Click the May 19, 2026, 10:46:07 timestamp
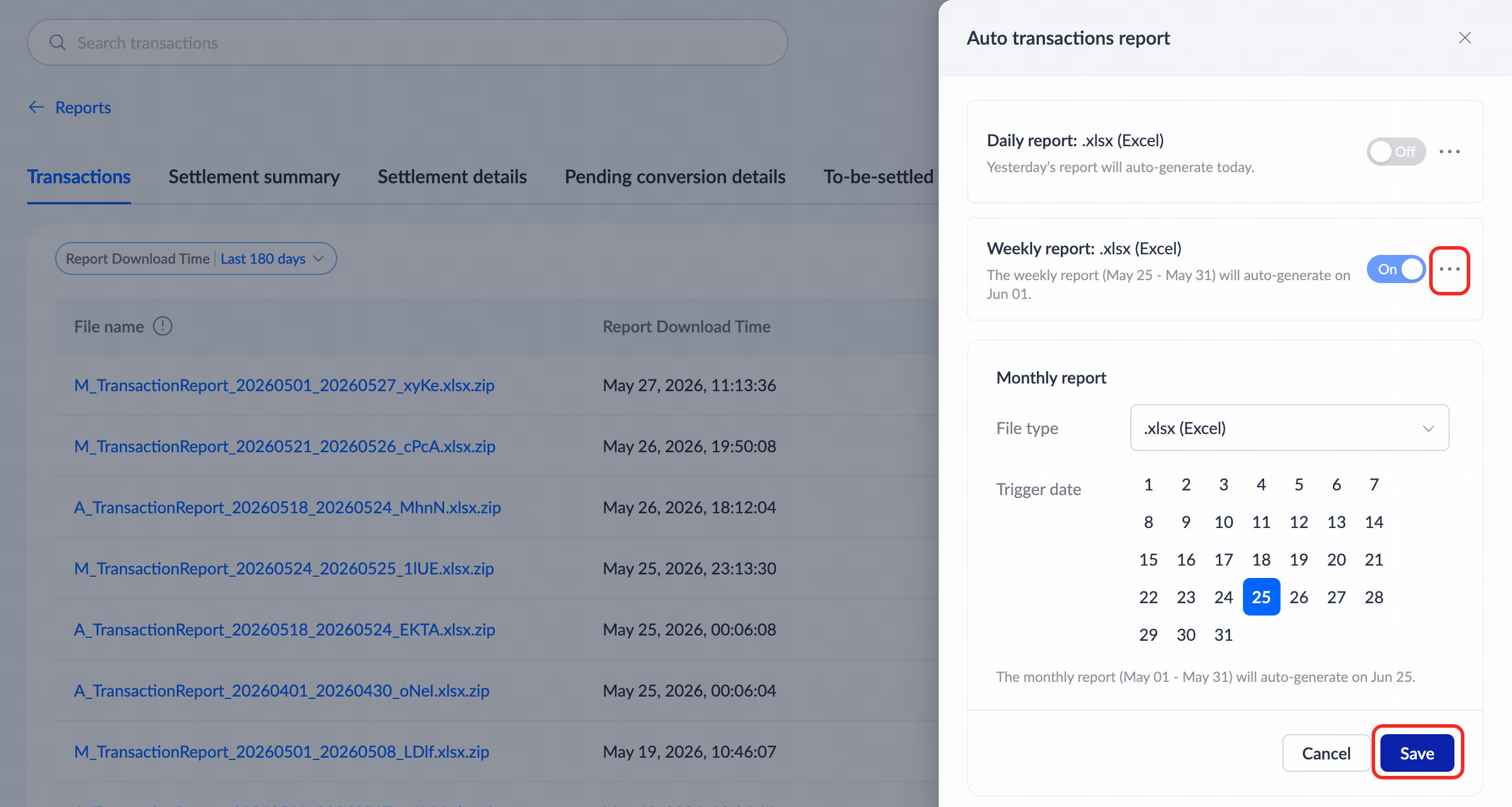This screenshot has height=807, width=1512. [689, 752]
